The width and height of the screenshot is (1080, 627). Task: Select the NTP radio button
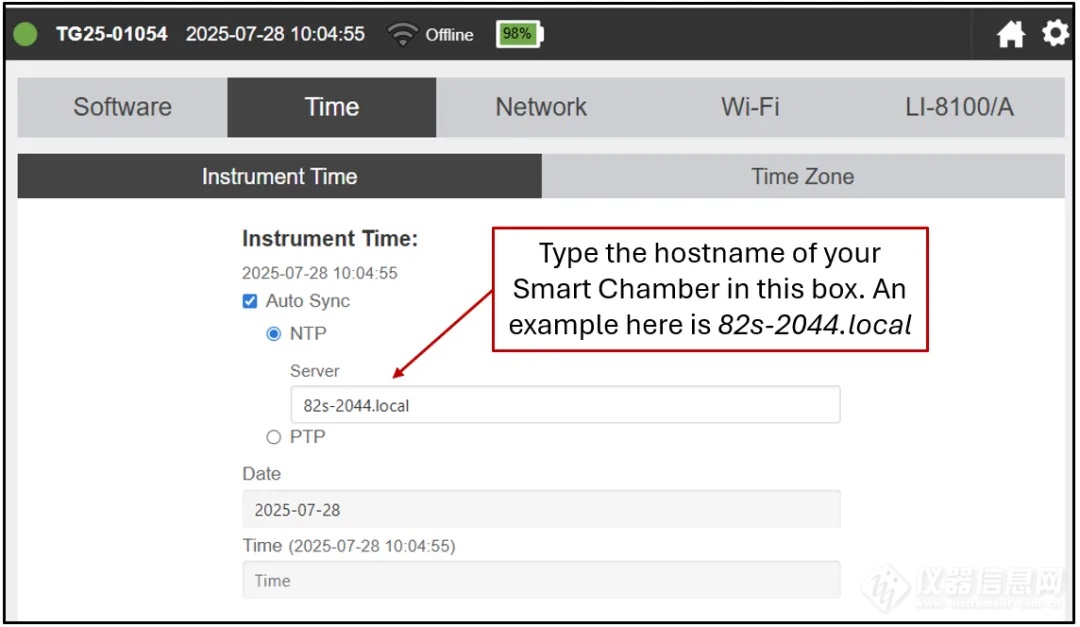tap(274, 334)
